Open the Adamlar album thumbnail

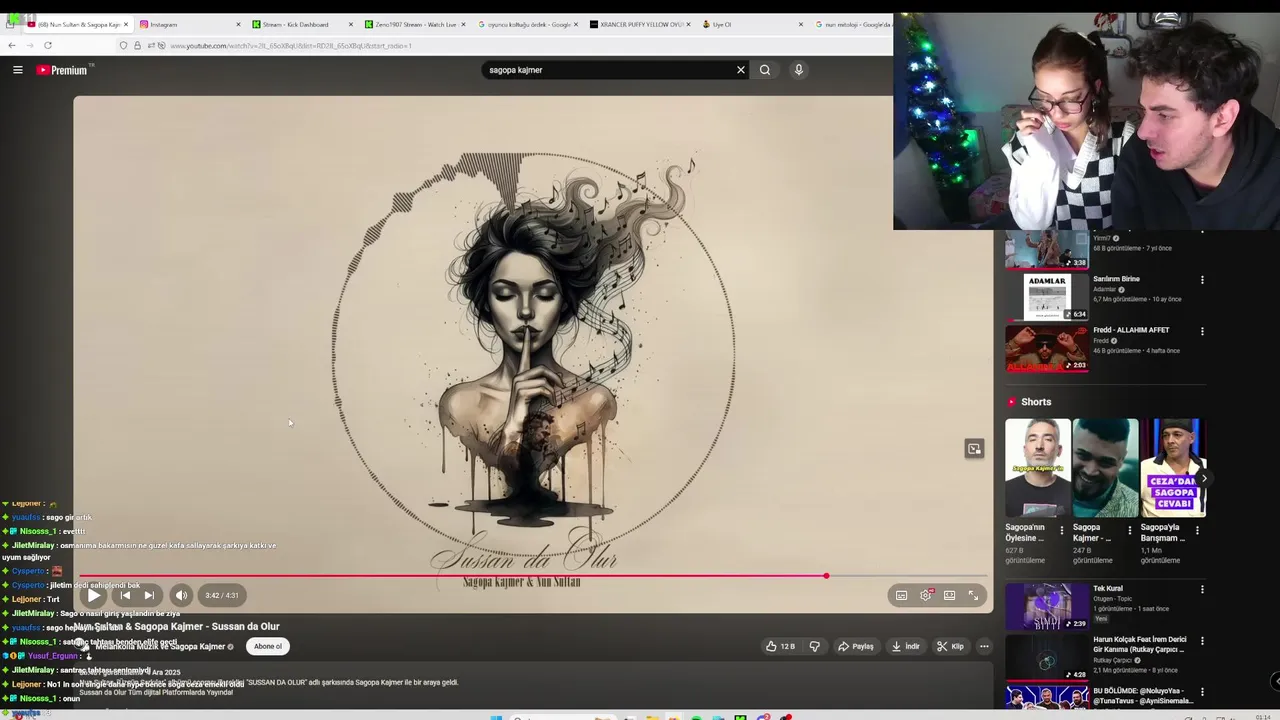coord(1047,297)
